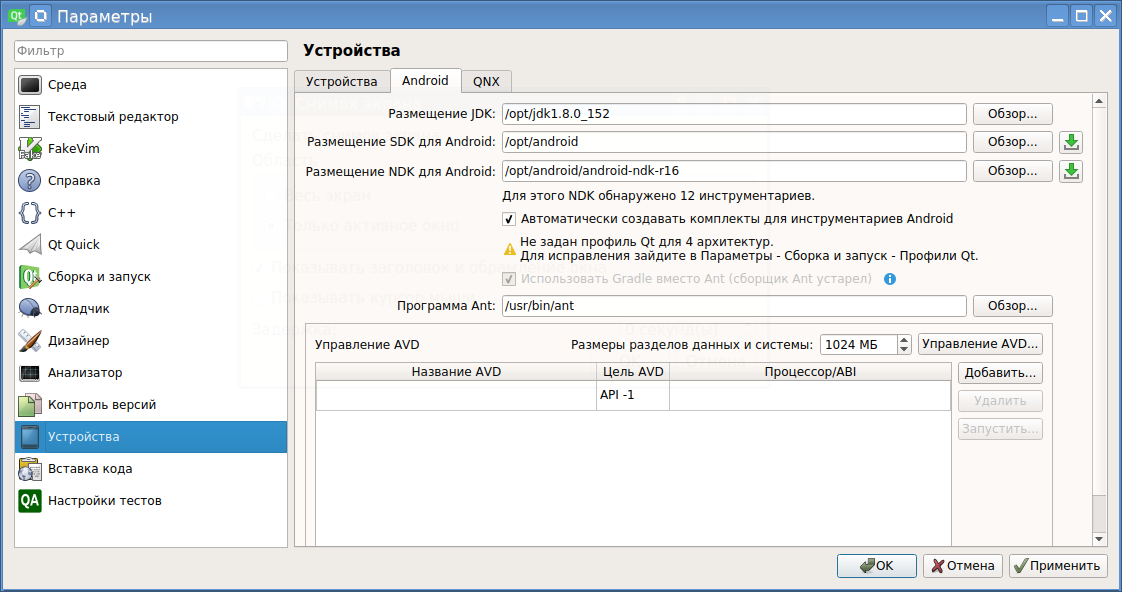Edit the Android SDK path field
The image size is (1122, 592).
click(x=734, y=142)
